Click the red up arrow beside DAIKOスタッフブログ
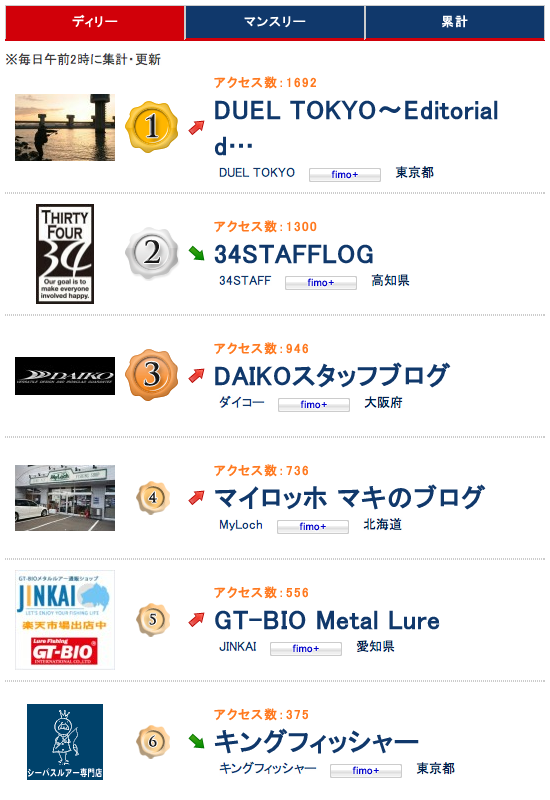The height and width of the screenshot is (800, 550). point(196,376)
